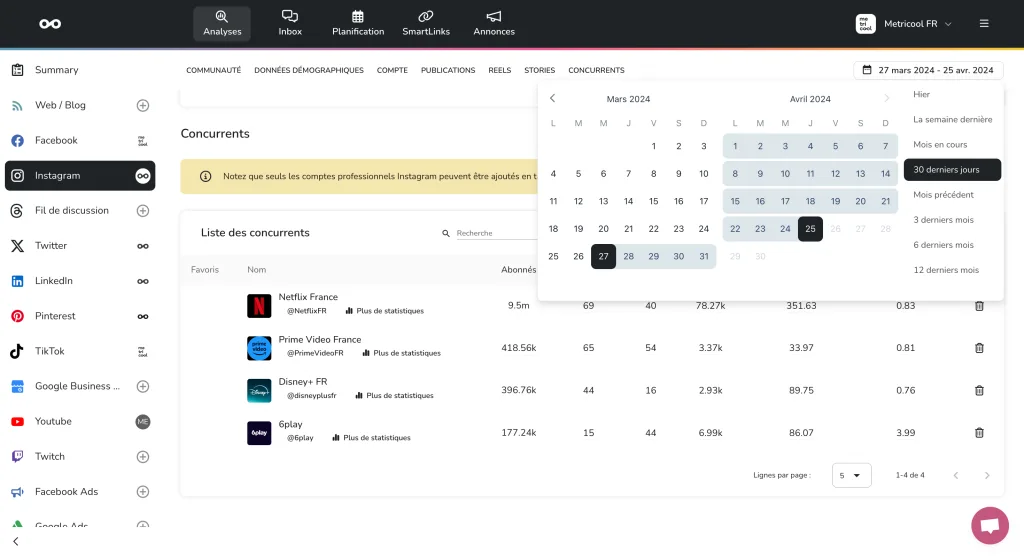Open the chat support bubble
This screenshot has height=557, width=1024.
tap(989, 525)
